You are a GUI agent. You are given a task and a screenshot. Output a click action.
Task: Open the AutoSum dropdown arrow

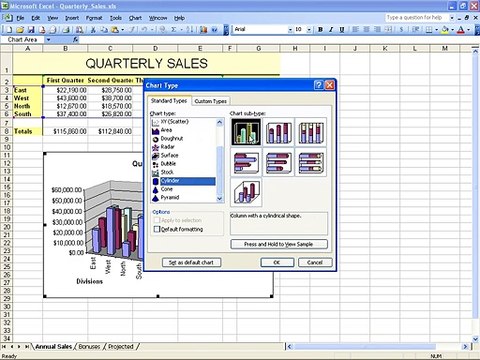(x=181, y=30)
